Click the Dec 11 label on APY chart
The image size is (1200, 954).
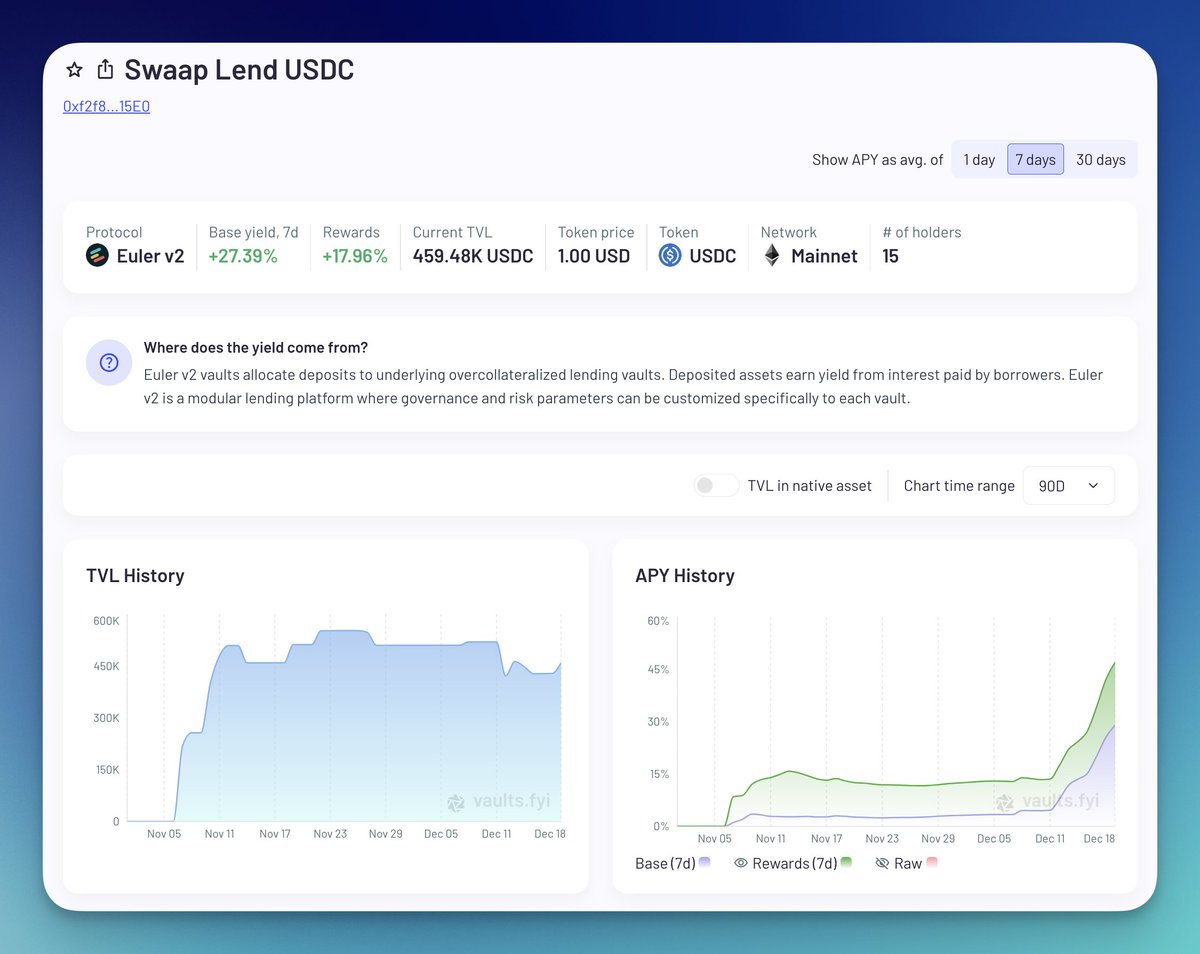pos(1050,838)
